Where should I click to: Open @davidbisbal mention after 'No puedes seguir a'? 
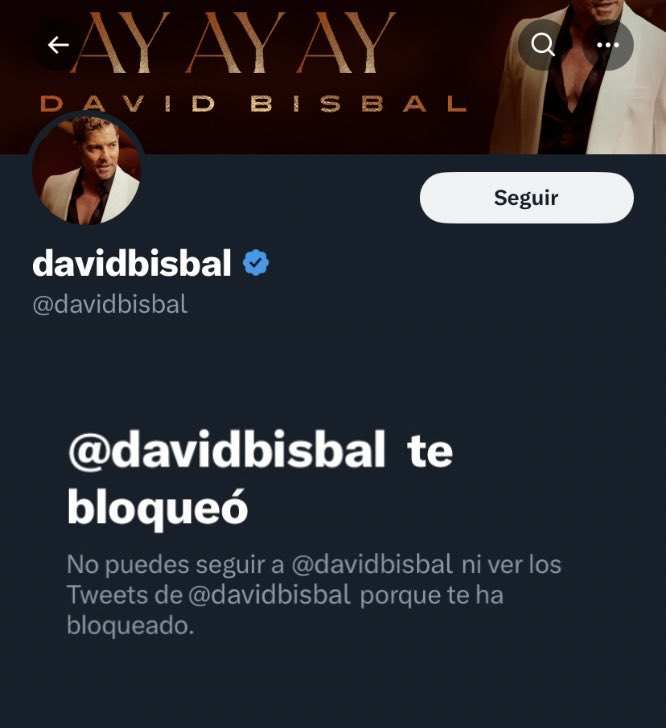pos(372,565)
